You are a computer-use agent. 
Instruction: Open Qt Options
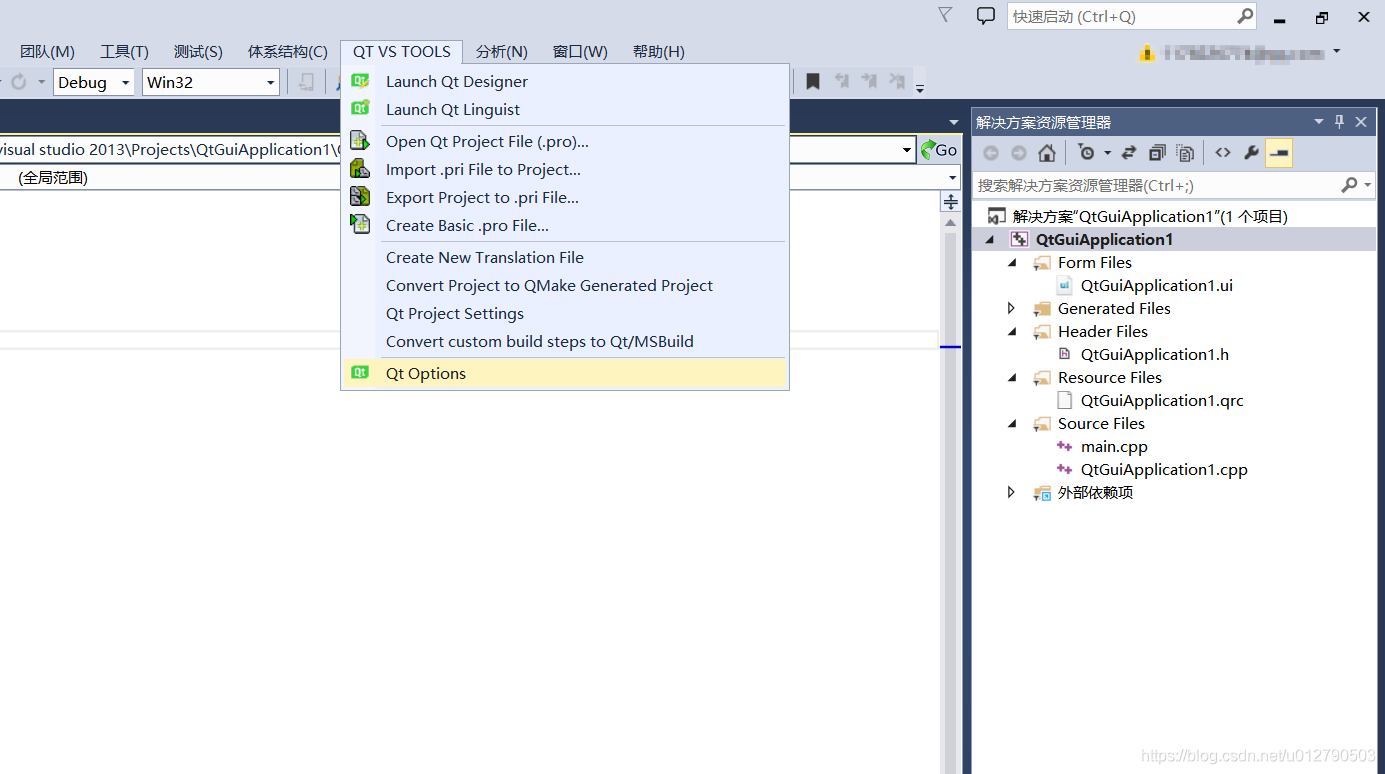point(565,374)
